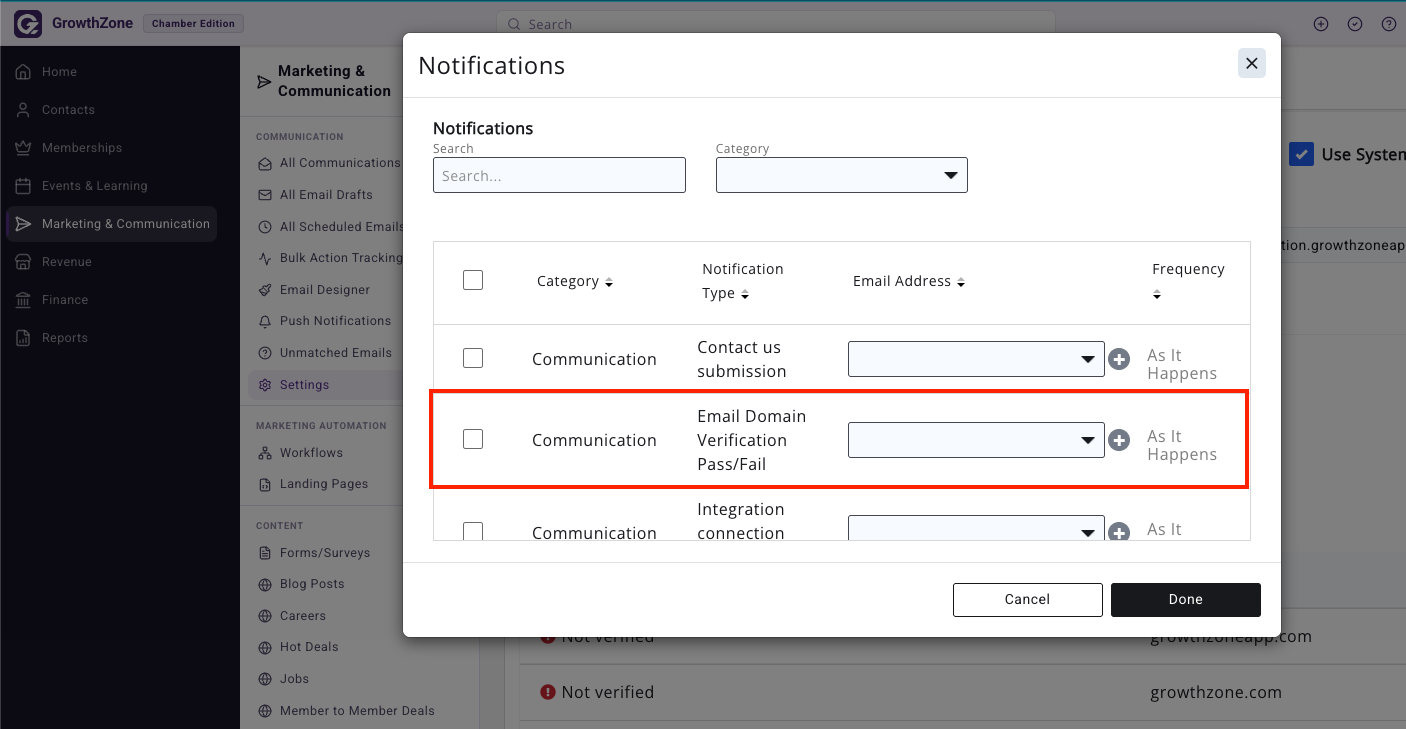This screenshot has width=1406, height=729.
Task: Close the Notifications dialog with X
Action: [1251, 63]
